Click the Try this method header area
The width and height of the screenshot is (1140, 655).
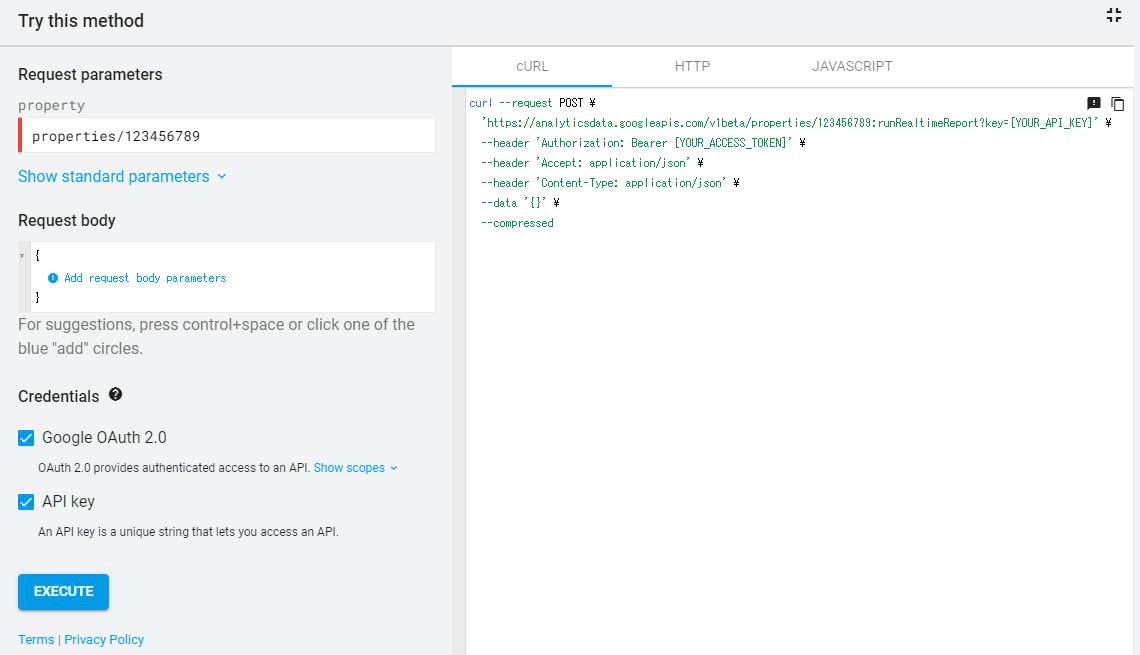80,20
